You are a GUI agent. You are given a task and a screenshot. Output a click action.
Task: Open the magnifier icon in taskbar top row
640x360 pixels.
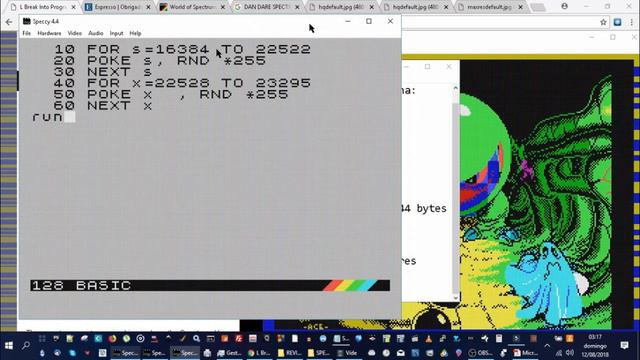point(196,338)
